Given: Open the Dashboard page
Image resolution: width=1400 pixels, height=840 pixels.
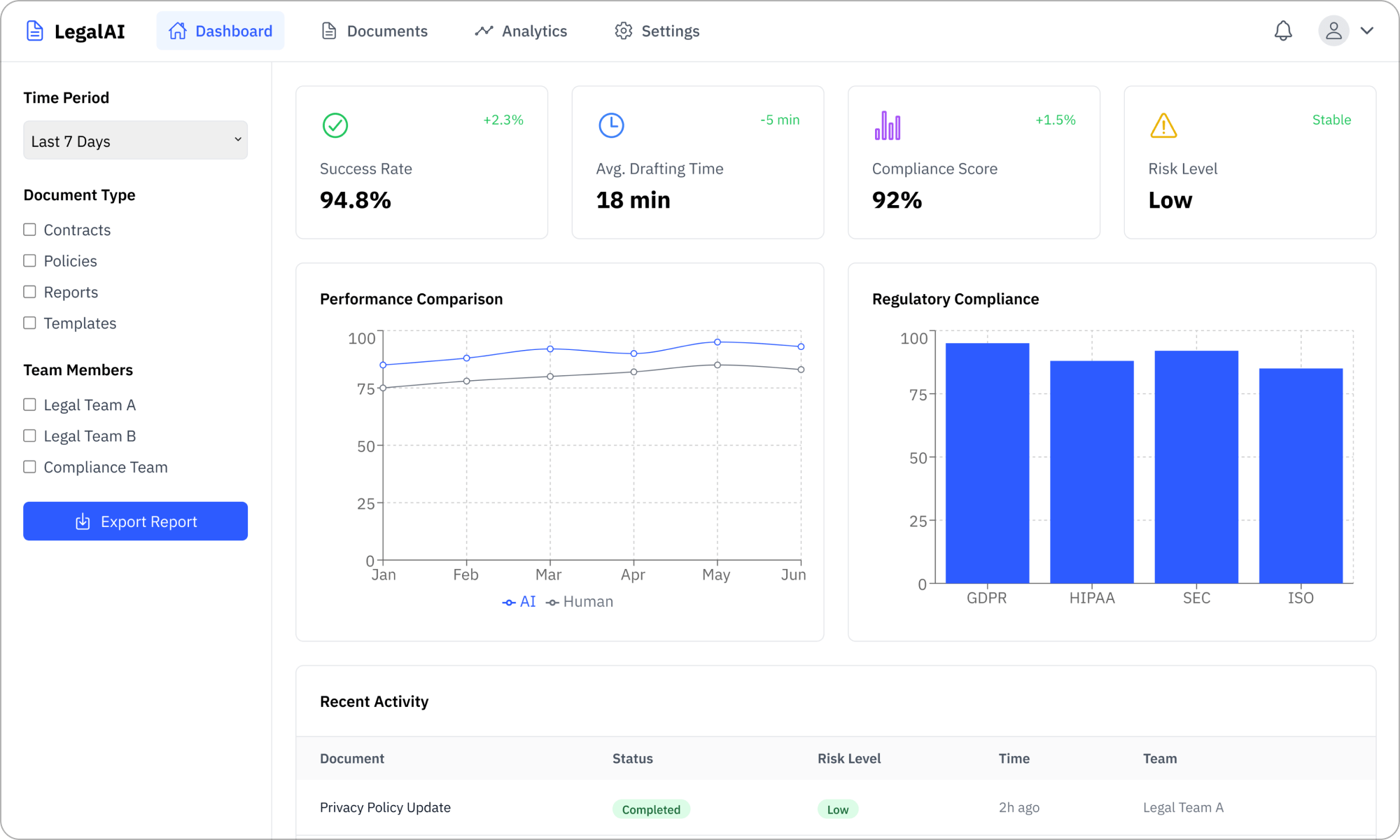Looking at the screenshot, I should pos(220,31).
